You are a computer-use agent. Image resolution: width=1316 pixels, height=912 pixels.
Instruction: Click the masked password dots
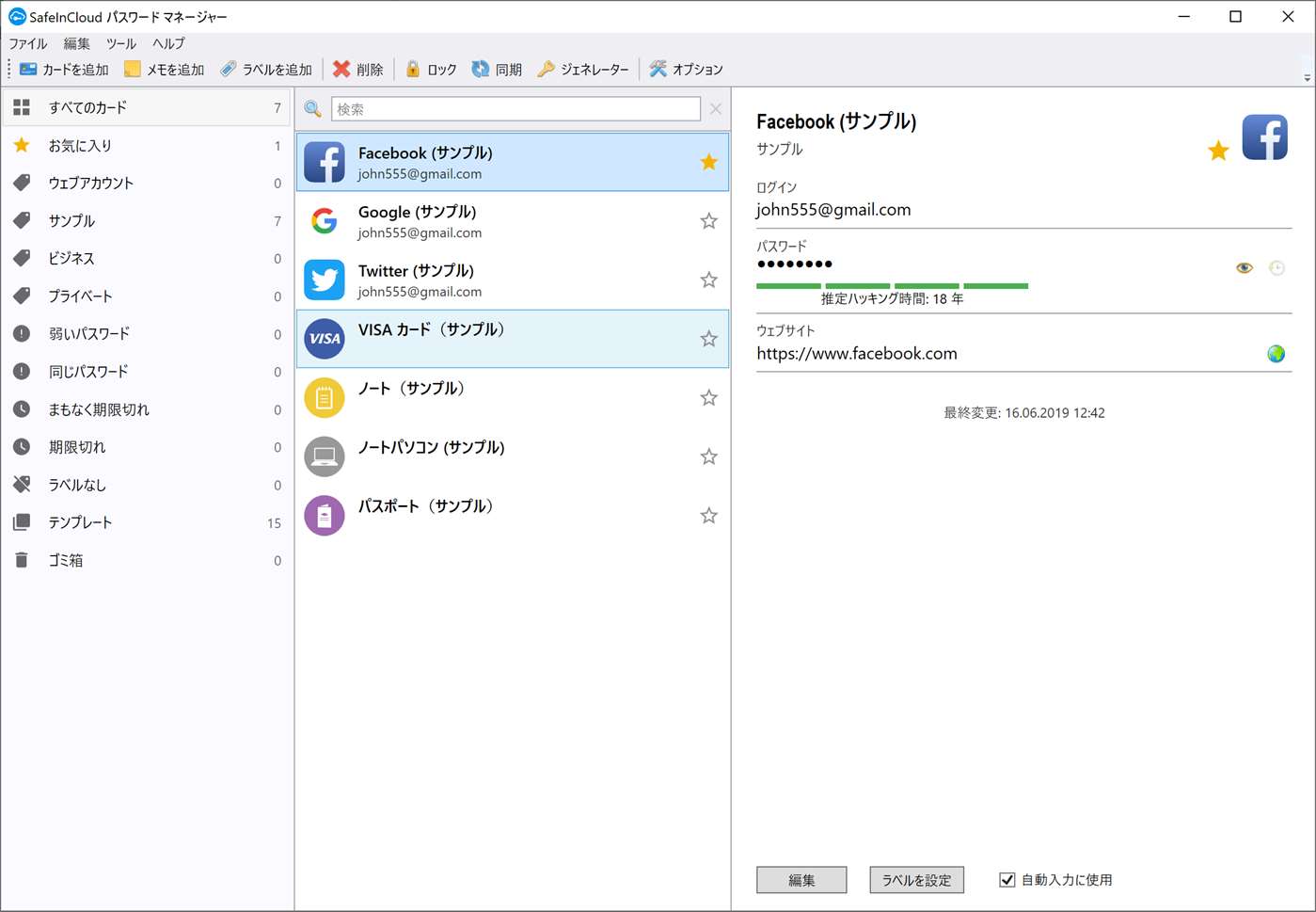795,264
